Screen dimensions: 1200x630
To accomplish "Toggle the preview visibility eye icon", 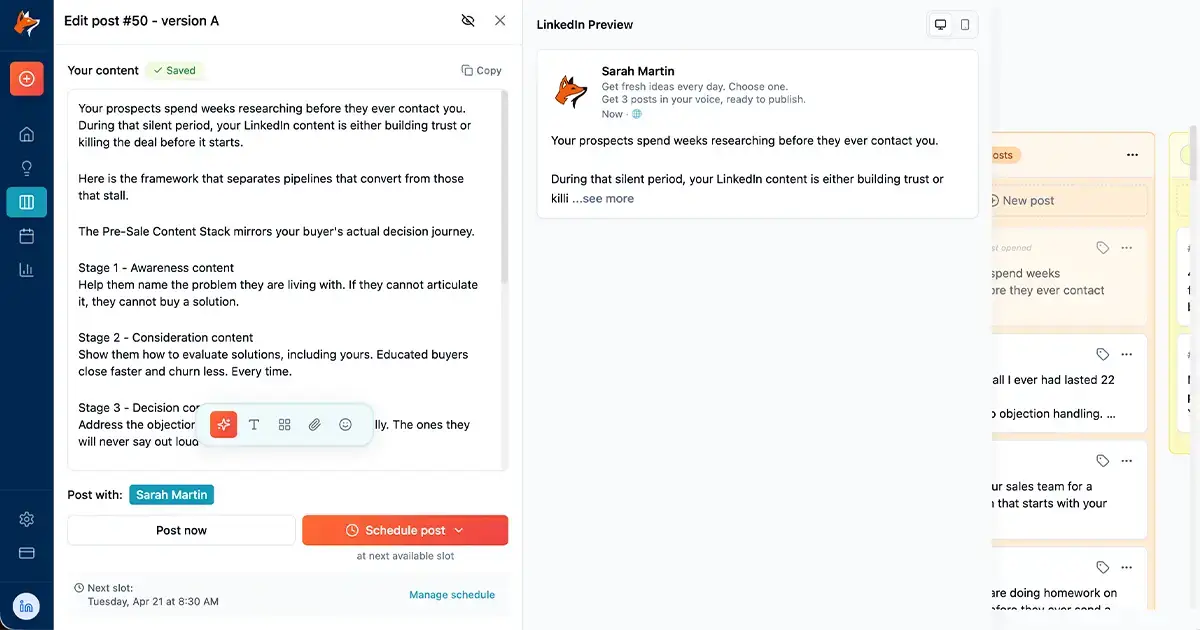I will coord(468,20).
